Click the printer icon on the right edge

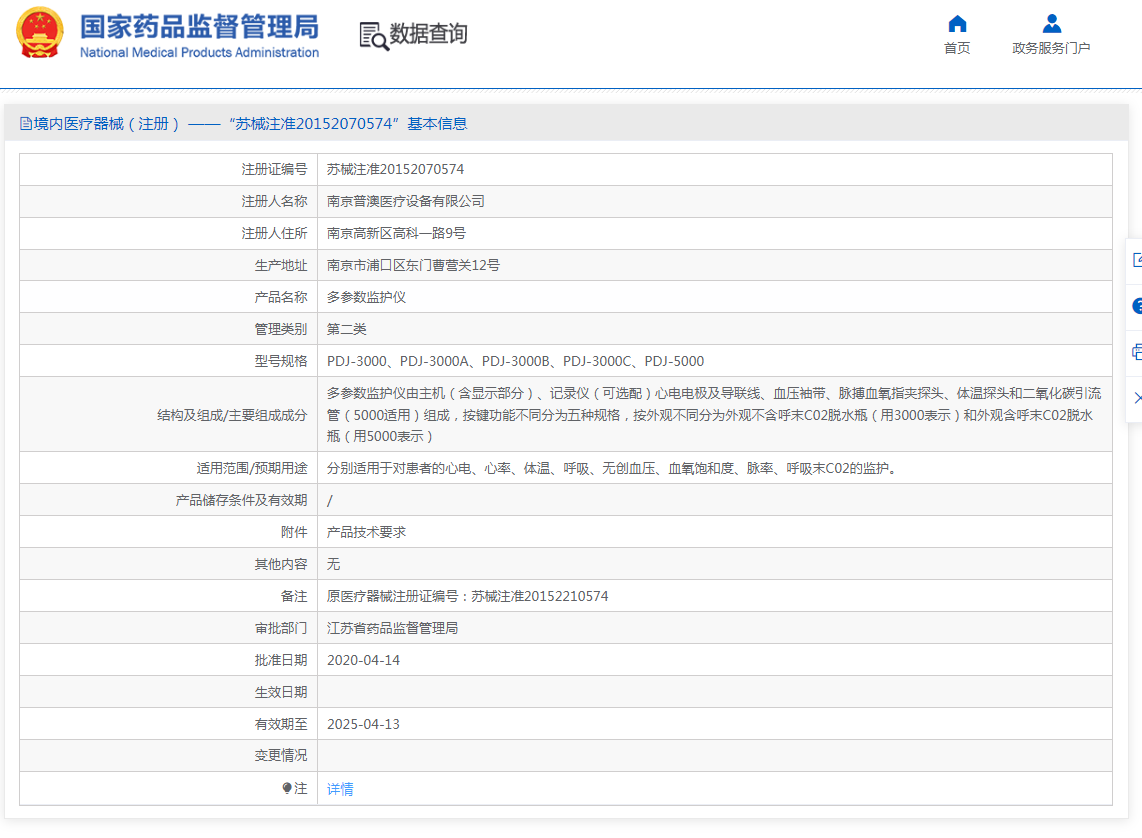[1137, 352]
